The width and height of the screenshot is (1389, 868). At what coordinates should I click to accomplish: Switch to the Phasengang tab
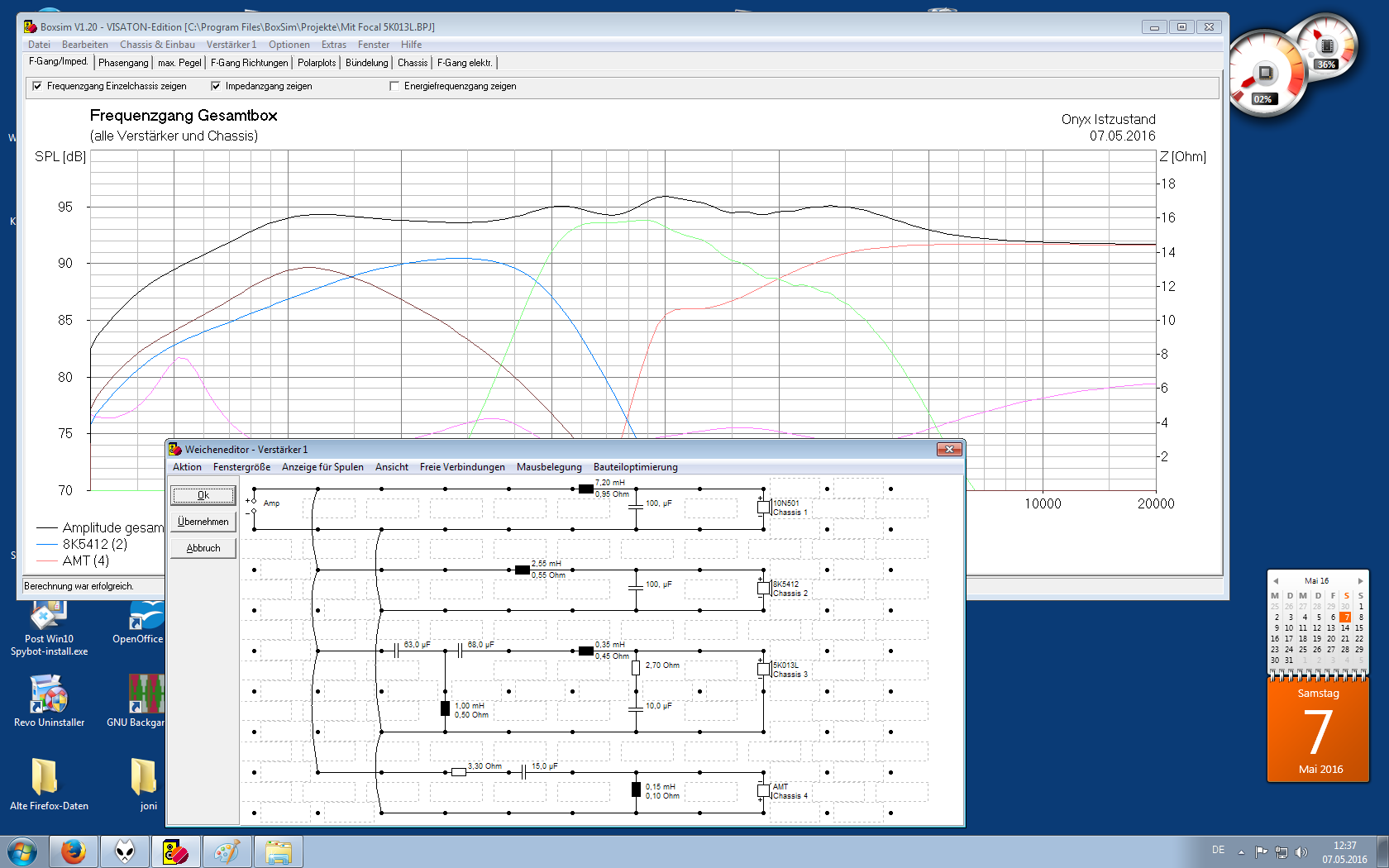tap(123, 63)
